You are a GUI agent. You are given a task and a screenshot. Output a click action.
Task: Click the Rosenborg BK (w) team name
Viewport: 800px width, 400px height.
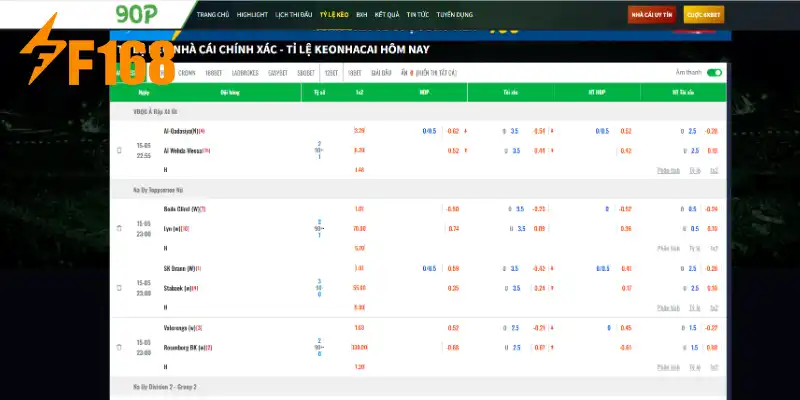pos(184,347)
